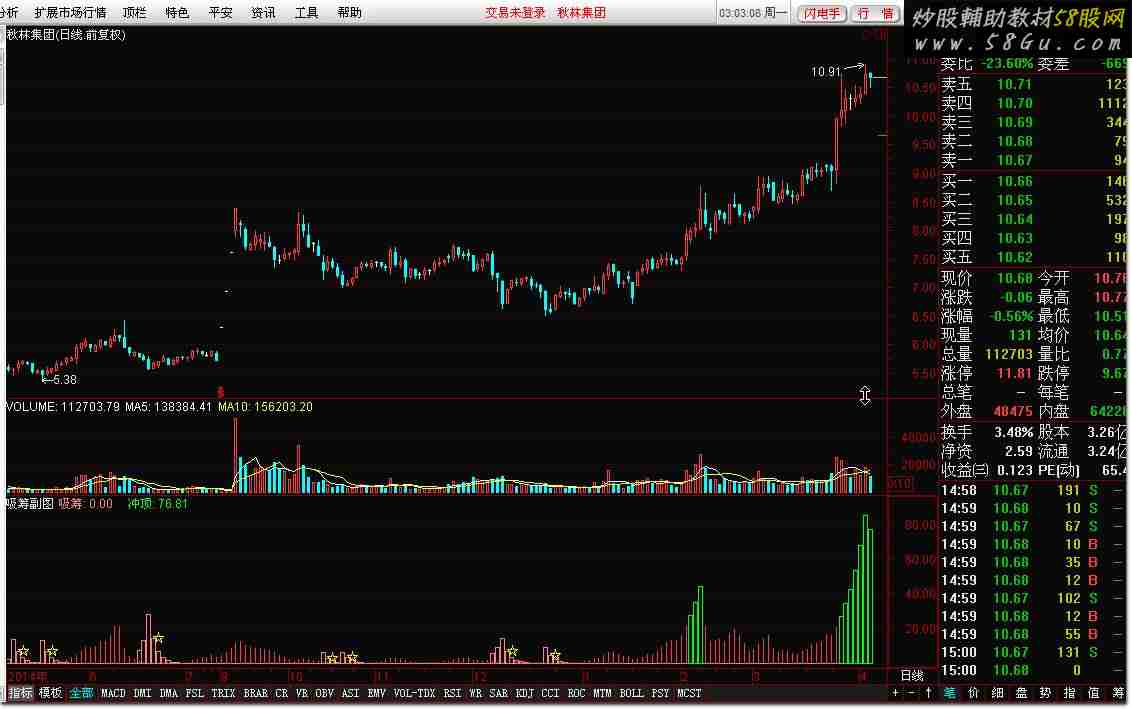This screenshot has width=1132, height=709.
Task: Switch to the BRAR indicator
Action: [256, 693]
